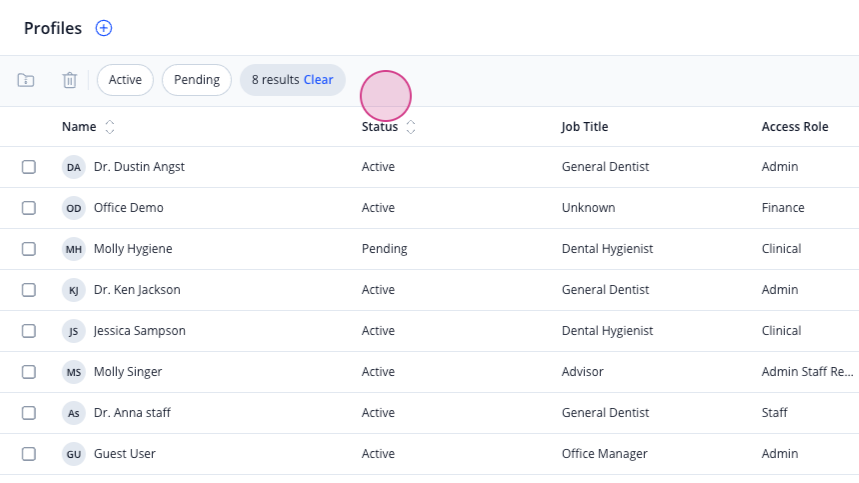Image resolution: width=859 pixels, height=483 pixels.
Task: Open the AS avatar for Anna staff
Action: pyautogui.click(x=73, y=413)
